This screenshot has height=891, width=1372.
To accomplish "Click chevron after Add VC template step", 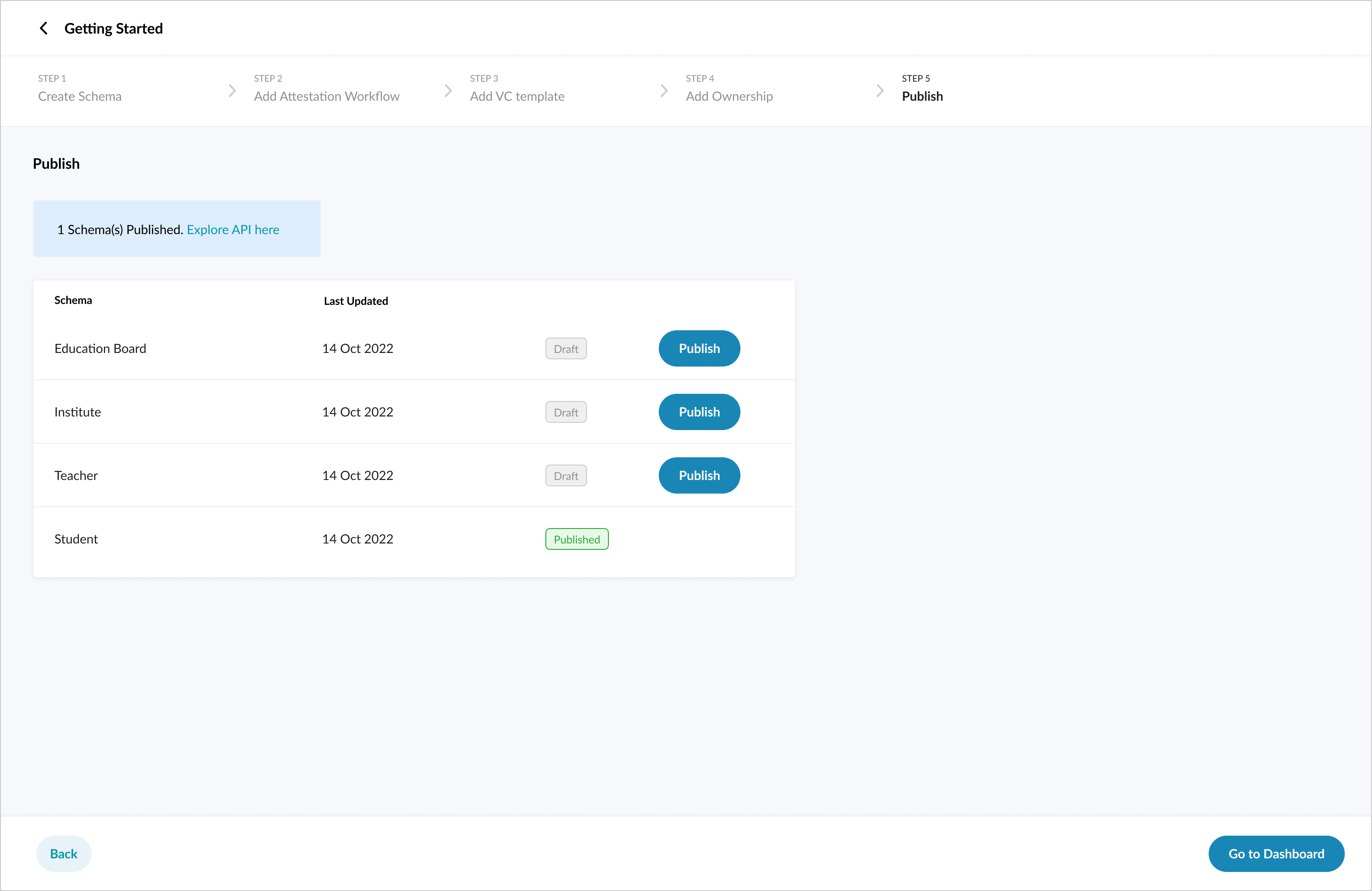I will point(663,91).
